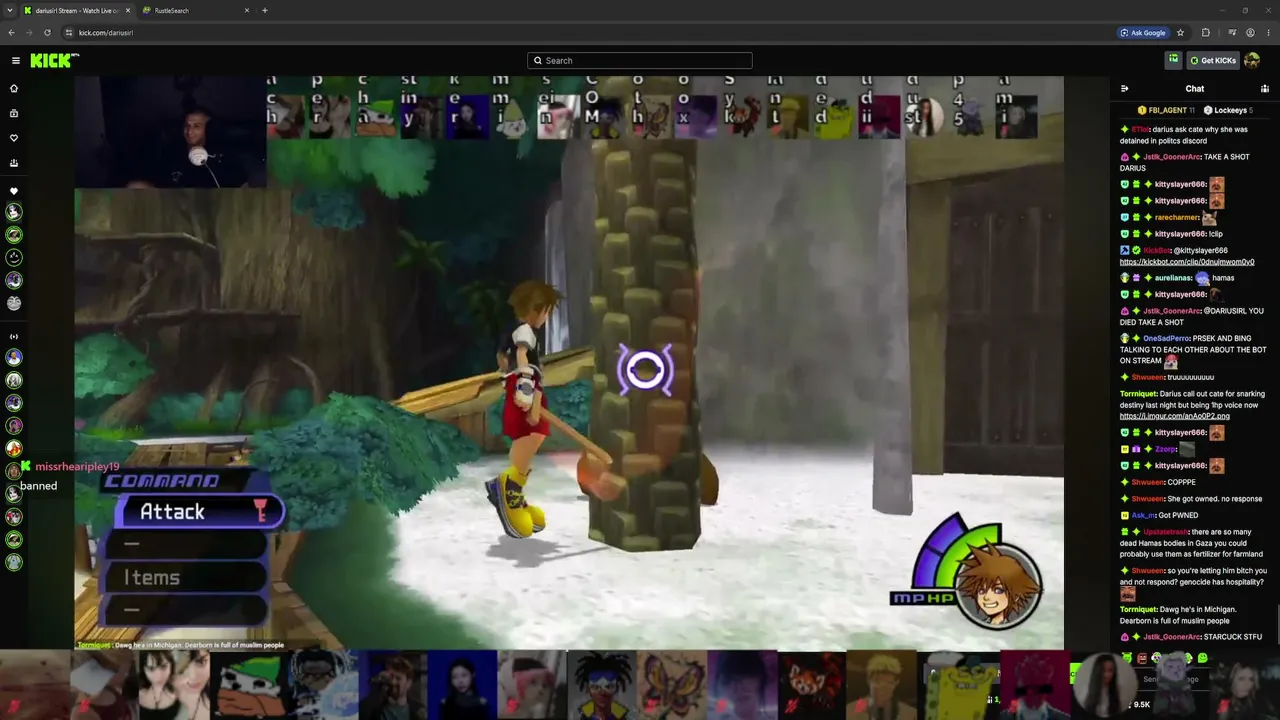Click the browser Back arrow
1280x720 pixels.
click(11, 32)
